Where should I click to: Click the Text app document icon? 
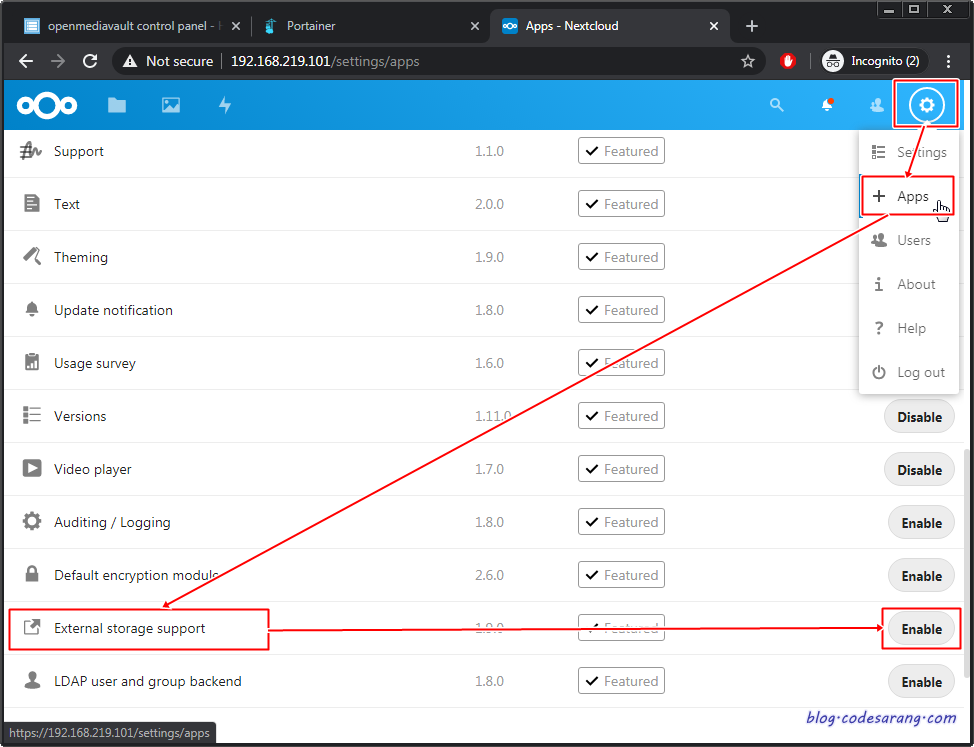(32, 204)
